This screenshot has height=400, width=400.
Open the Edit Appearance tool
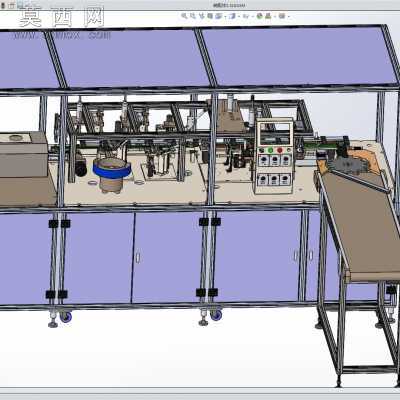coord(260,16)
